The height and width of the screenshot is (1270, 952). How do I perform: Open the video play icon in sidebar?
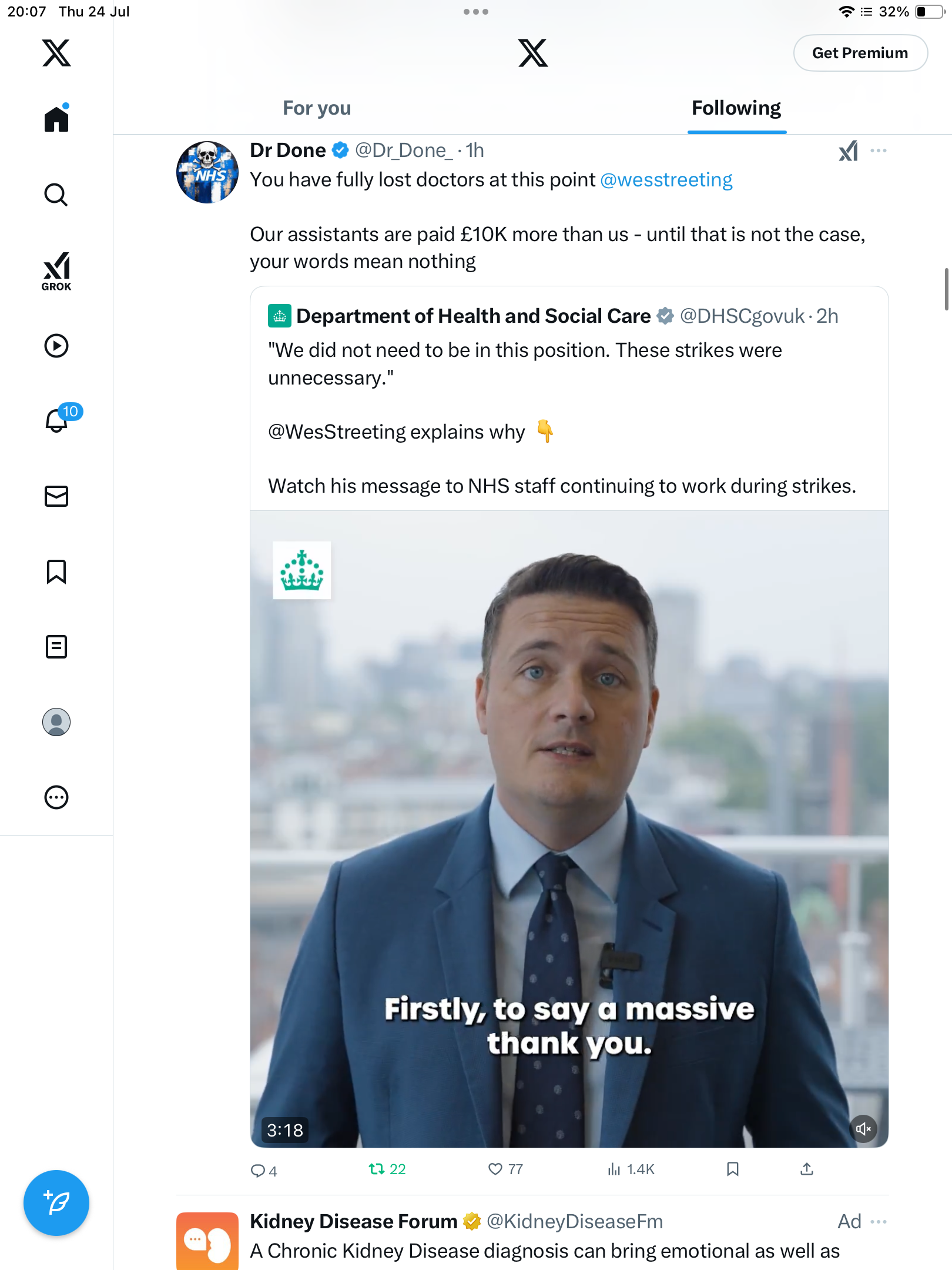pos(56,346)
